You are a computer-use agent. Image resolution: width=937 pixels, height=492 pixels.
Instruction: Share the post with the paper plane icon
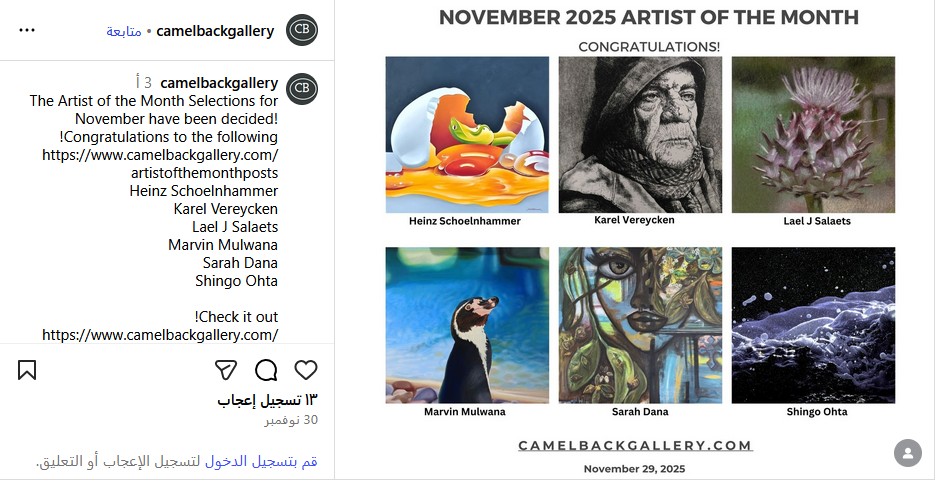tap(226, 370)
